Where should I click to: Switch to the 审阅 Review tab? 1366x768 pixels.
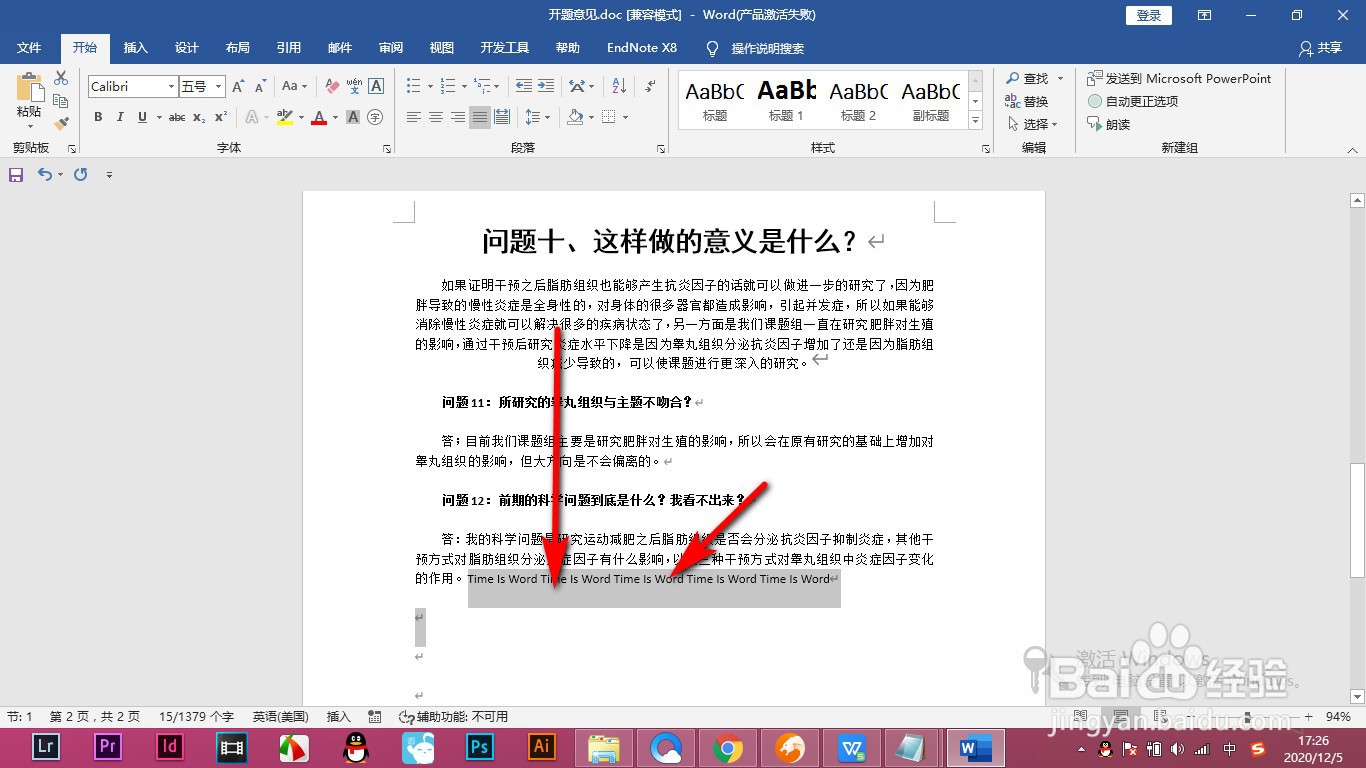pos(391,48)
